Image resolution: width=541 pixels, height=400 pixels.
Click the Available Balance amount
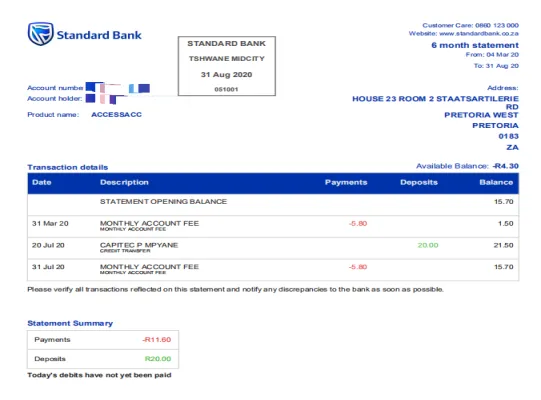[x=505, y=166]
